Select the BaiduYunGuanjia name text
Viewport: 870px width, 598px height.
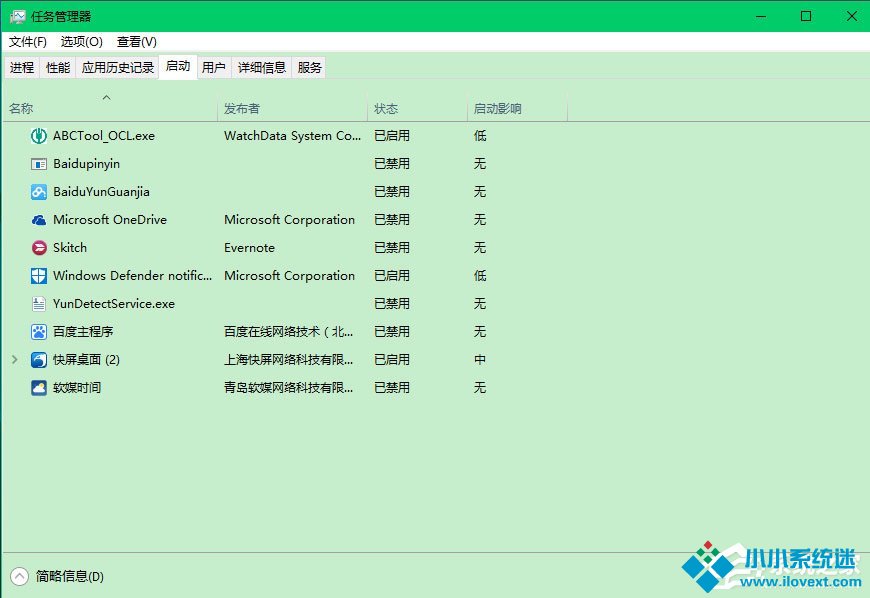tap(102, 192)
